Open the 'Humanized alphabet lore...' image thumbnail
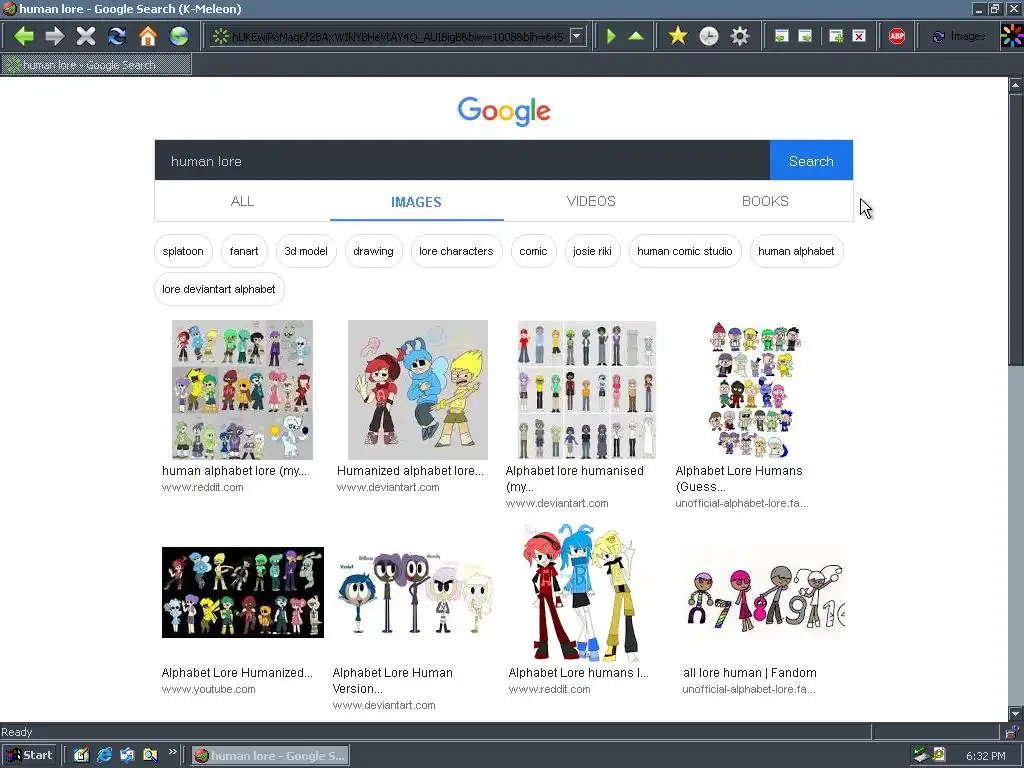1024x768 pixels. click(x=418, y=390)
